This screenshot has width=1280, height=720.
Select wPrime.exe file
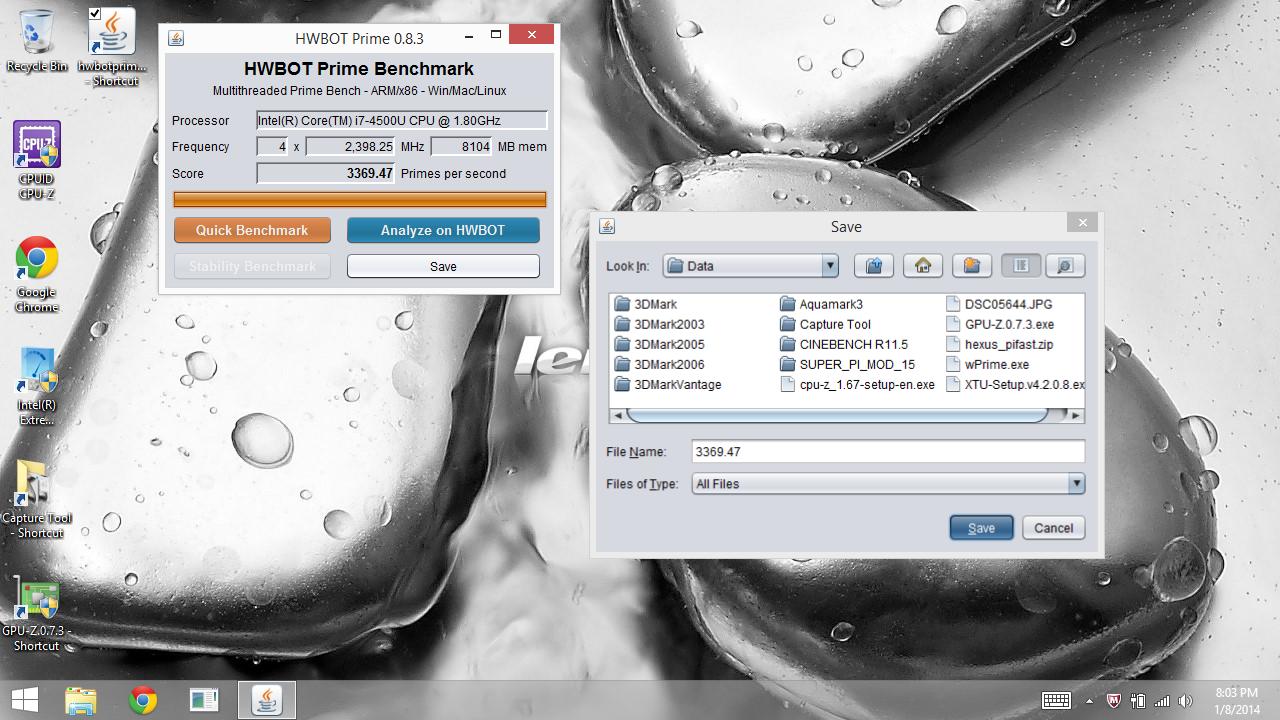(x=987, y=364)
